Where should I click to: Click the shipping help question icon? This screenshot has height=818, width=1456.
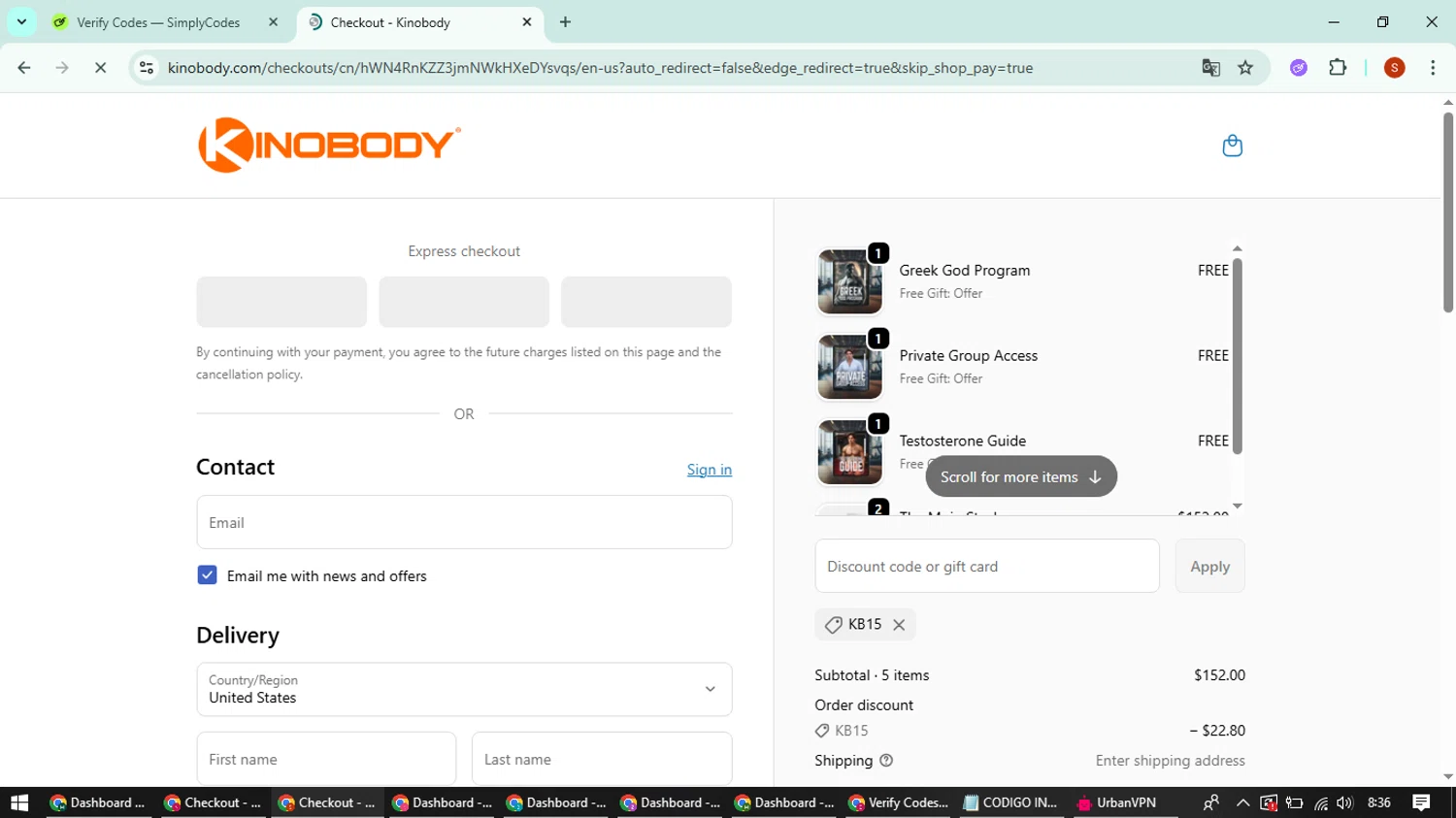885,761
